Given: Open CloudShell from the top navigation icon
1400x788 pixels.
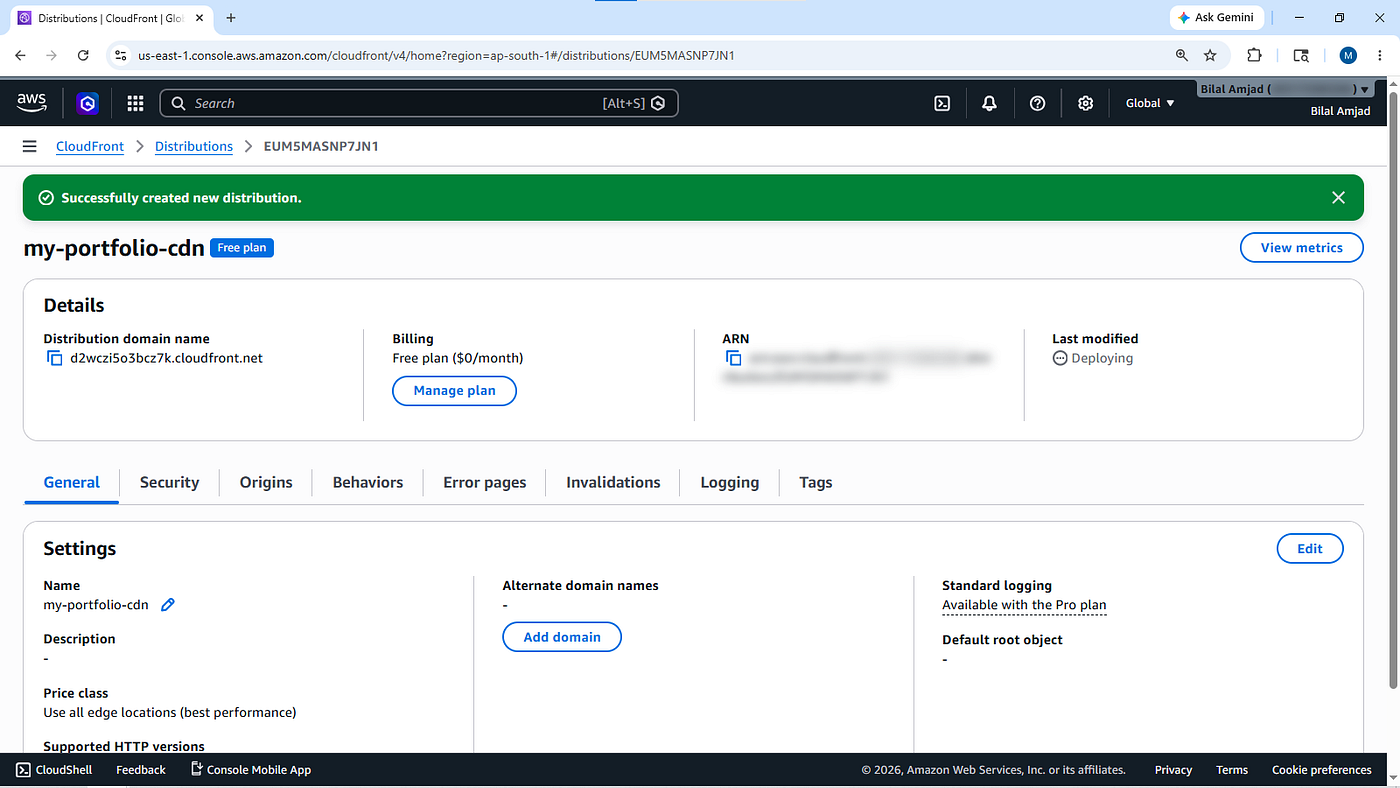Looking at the screenshot, I should 942,103.
